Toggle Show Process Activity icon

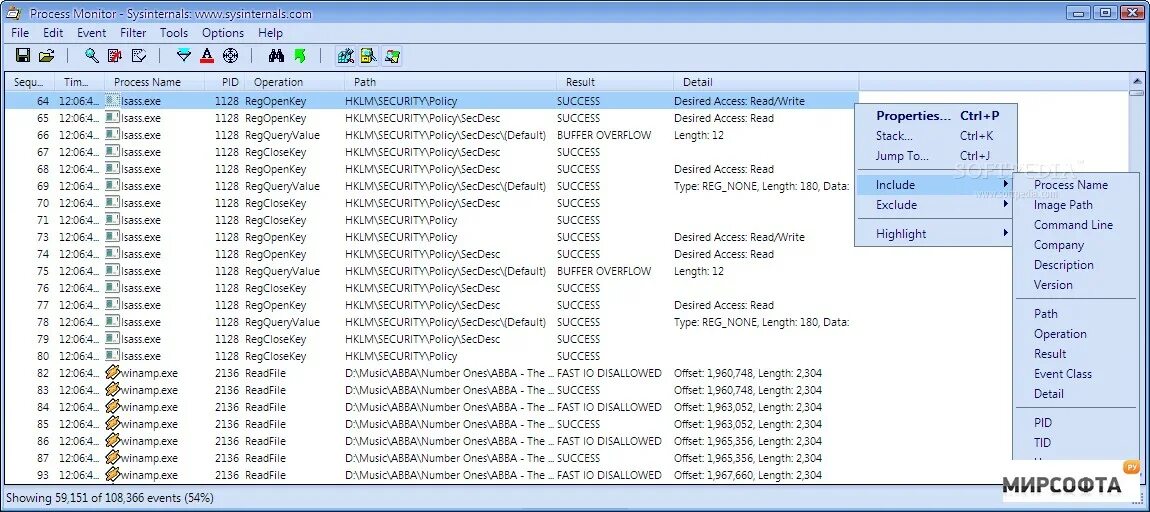(392, 55)
